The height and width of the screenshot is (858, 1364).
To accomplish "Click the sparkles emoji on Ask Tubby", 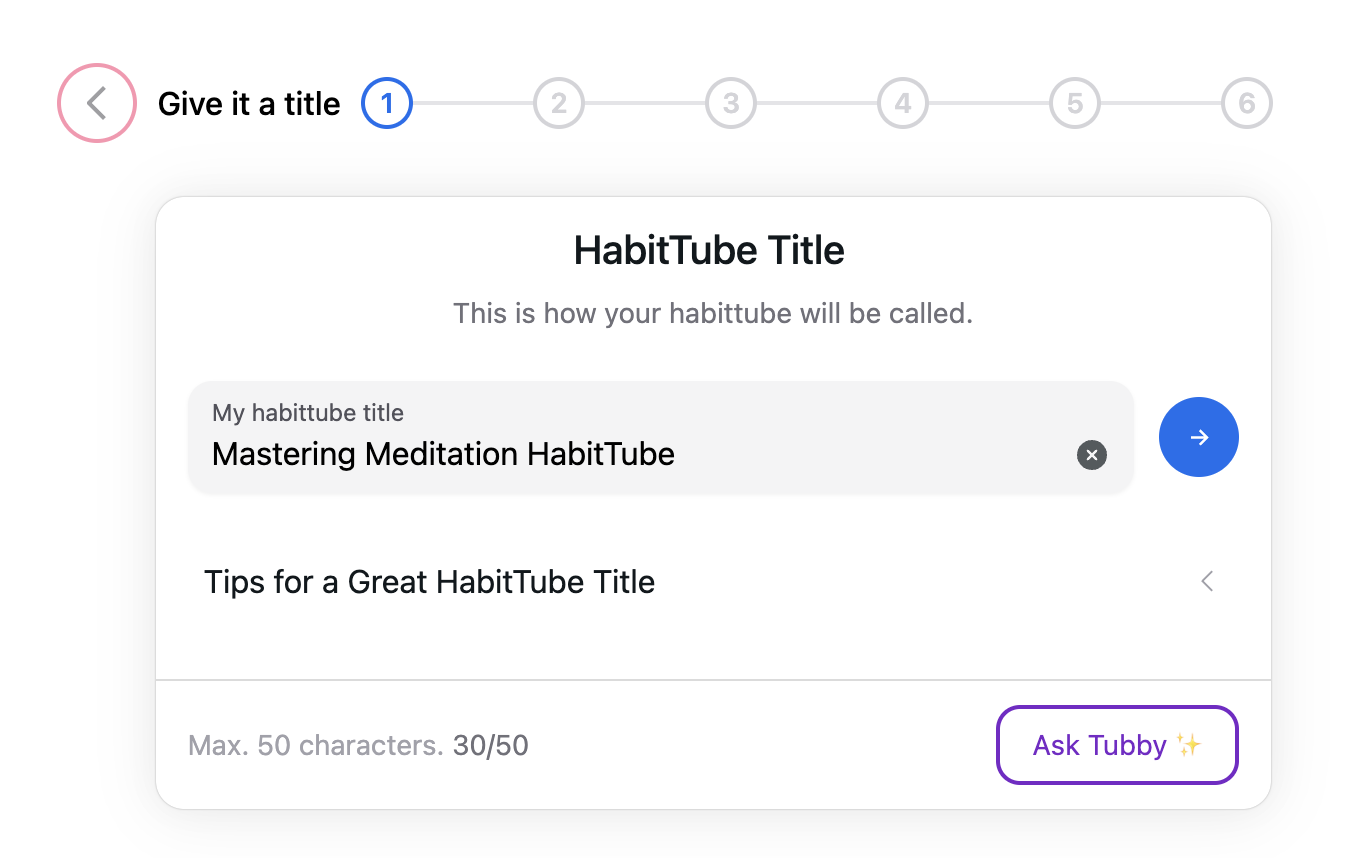I will pos(1188,745).
